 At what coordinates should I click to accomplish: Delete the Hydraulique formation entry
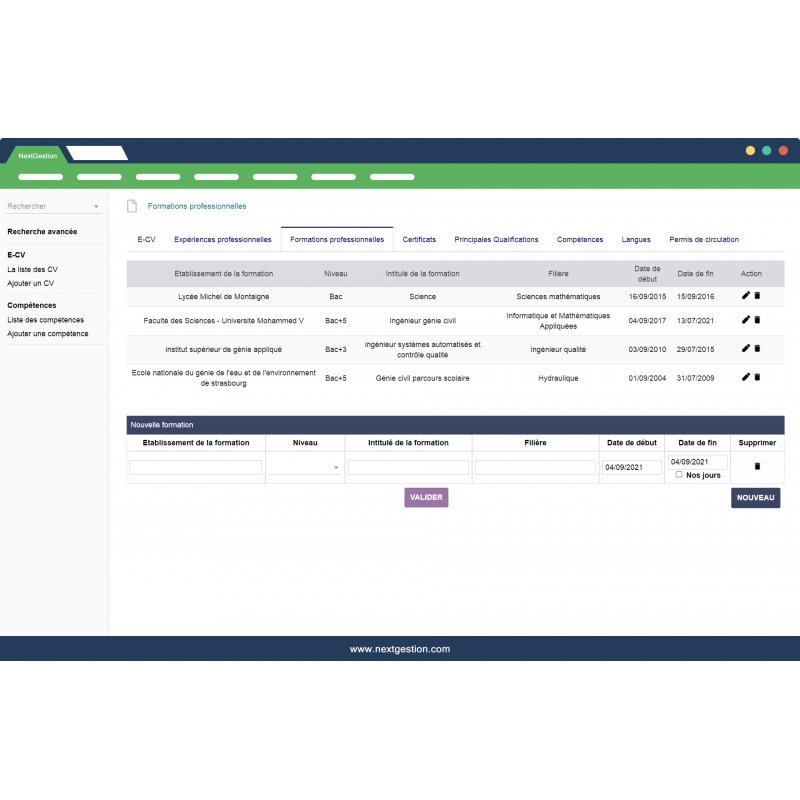click(756, 377)
